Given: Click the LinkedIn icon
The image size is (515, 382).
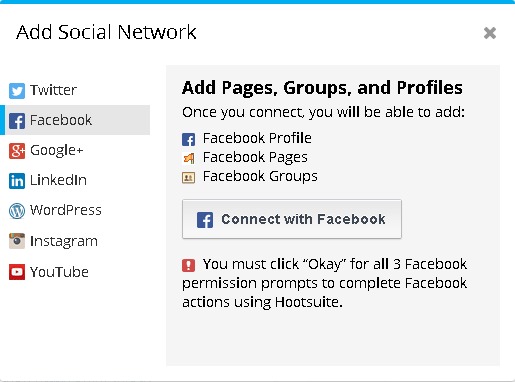Looking at the screenshot, I should (x=17, y=181).
